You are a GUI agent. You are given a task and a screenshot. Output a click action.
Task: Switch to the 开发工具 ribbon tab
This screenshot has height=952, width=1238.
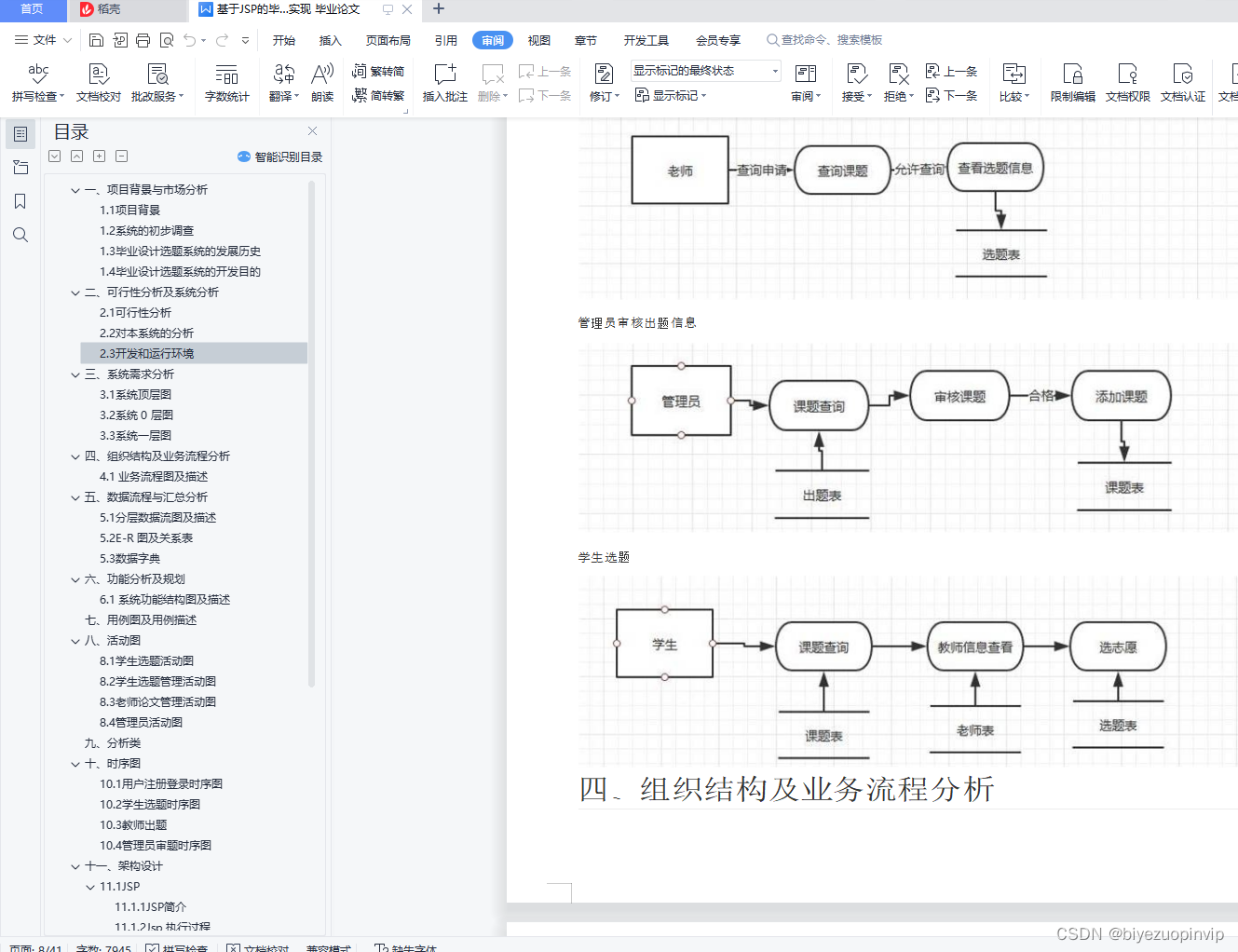coord(646,40)
